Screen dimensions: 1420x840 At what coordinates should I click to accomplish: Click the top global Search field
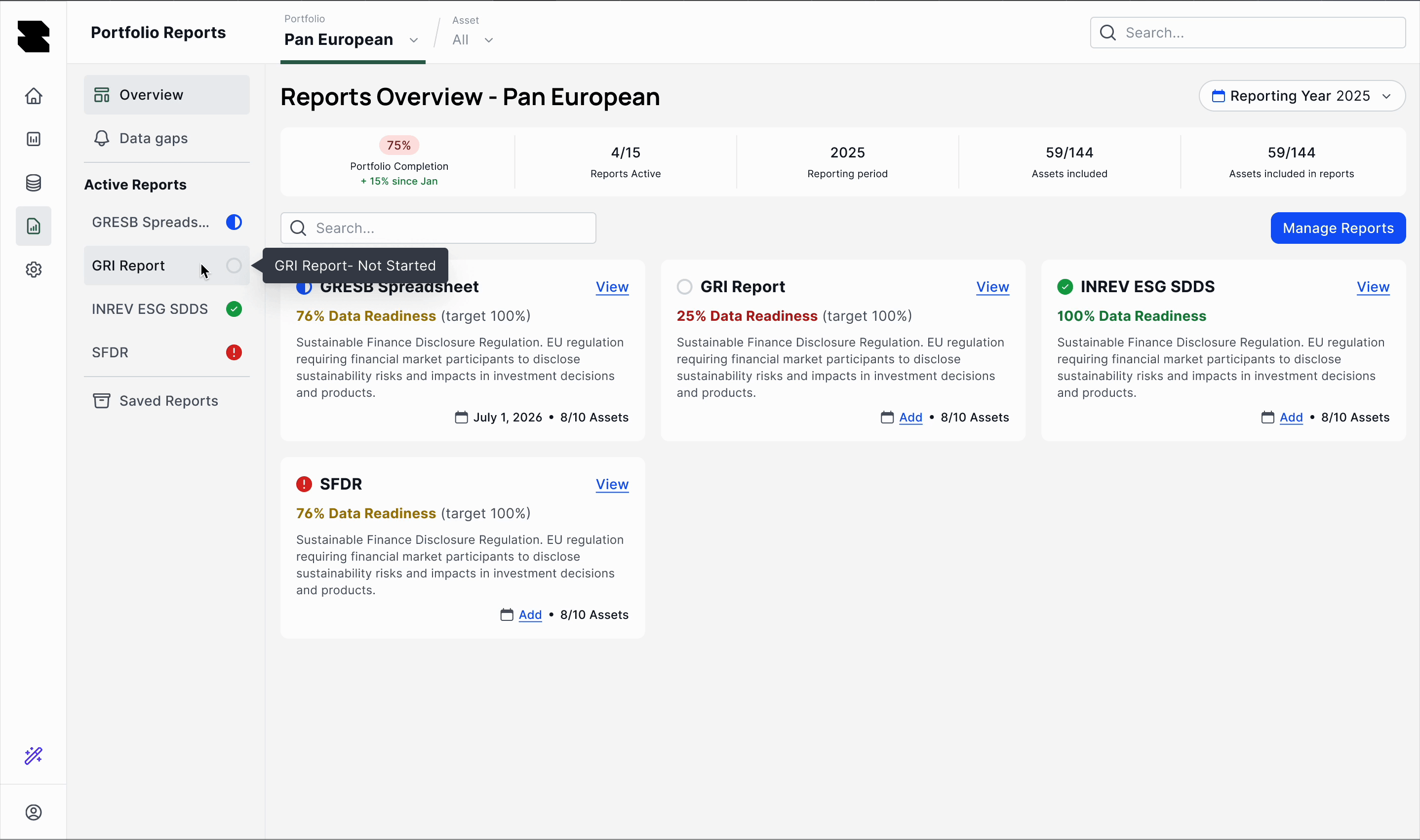coord(1248,33)
